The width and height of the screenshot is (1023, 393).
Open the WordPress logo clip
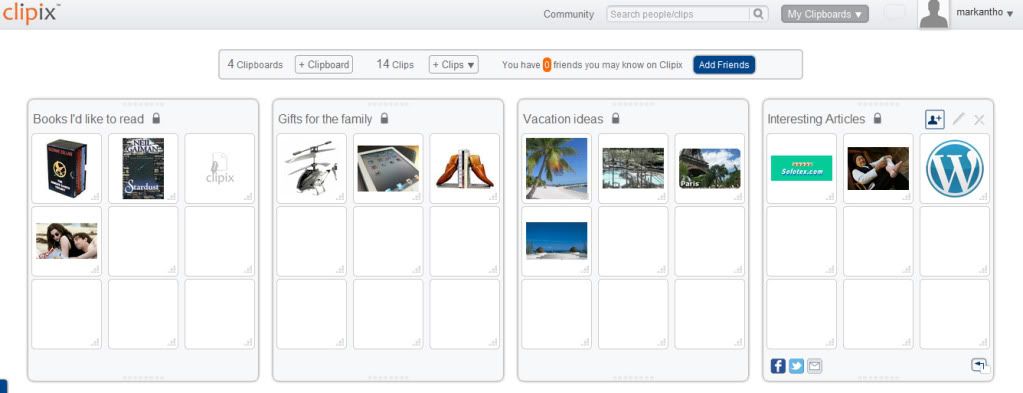tap(954, 168)
